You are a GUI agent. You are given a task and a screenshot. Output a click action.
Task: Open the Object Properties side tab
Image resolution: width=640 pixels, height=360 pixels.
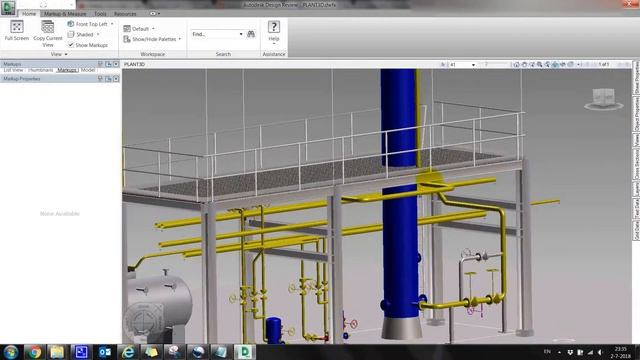636,114
